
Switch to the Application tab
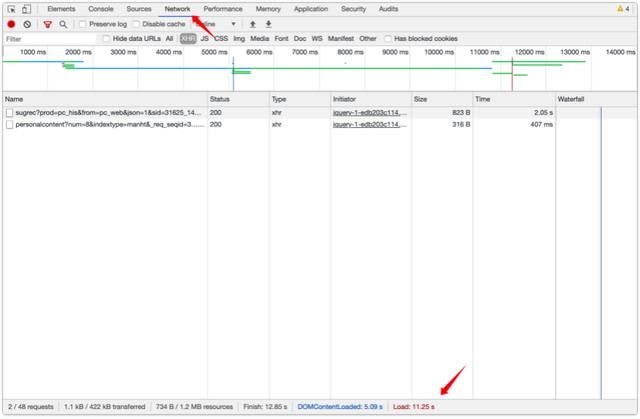[311, 9]
